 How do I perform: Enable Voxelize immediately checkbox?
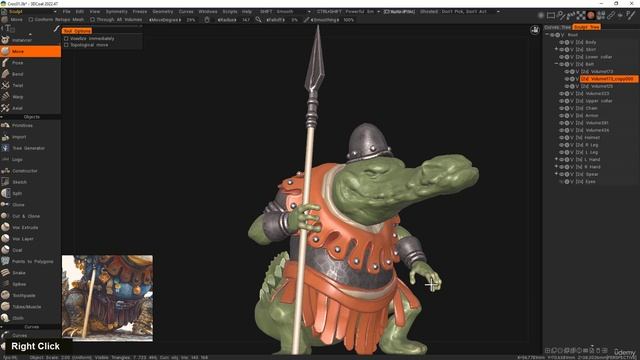[x=66, y=38]
